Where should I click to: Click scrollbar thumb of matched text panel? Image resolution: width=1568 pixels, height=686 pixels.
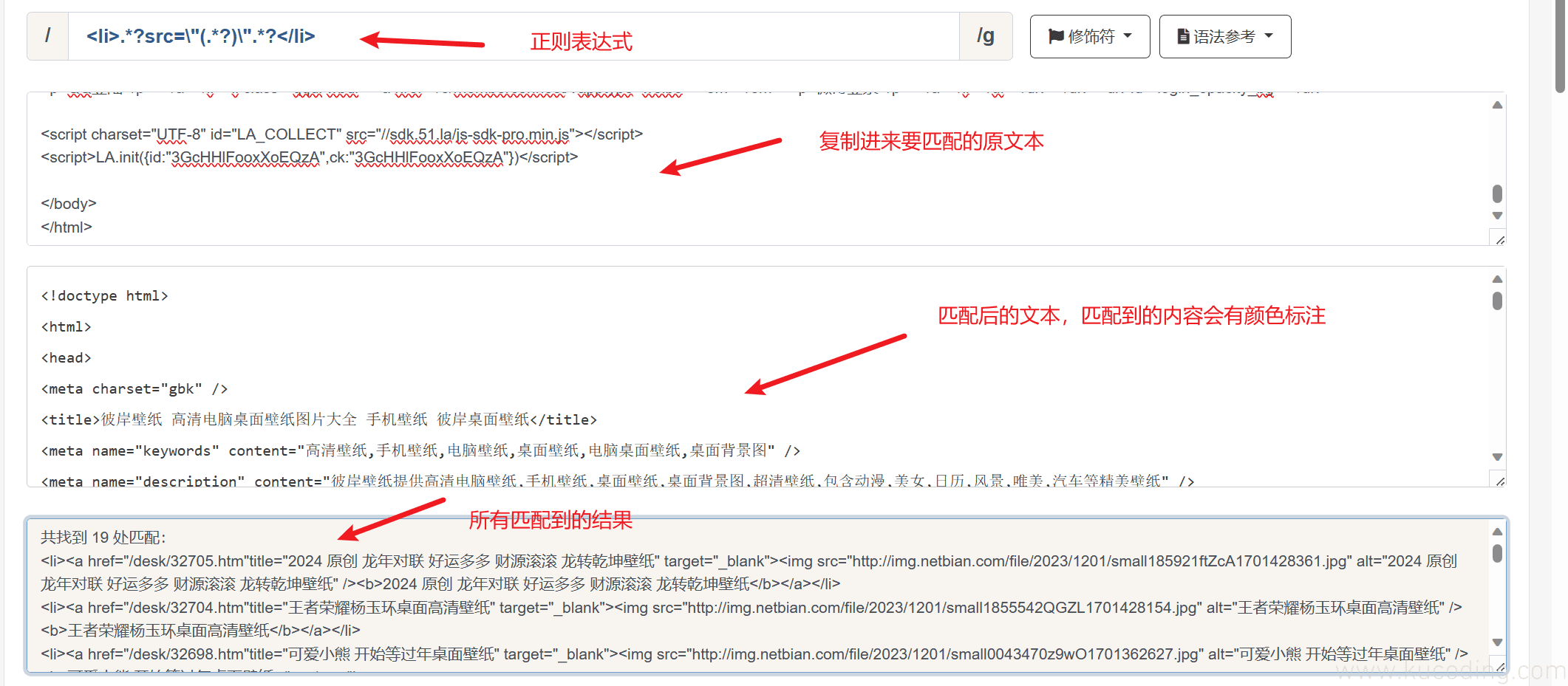(1497, 301)
